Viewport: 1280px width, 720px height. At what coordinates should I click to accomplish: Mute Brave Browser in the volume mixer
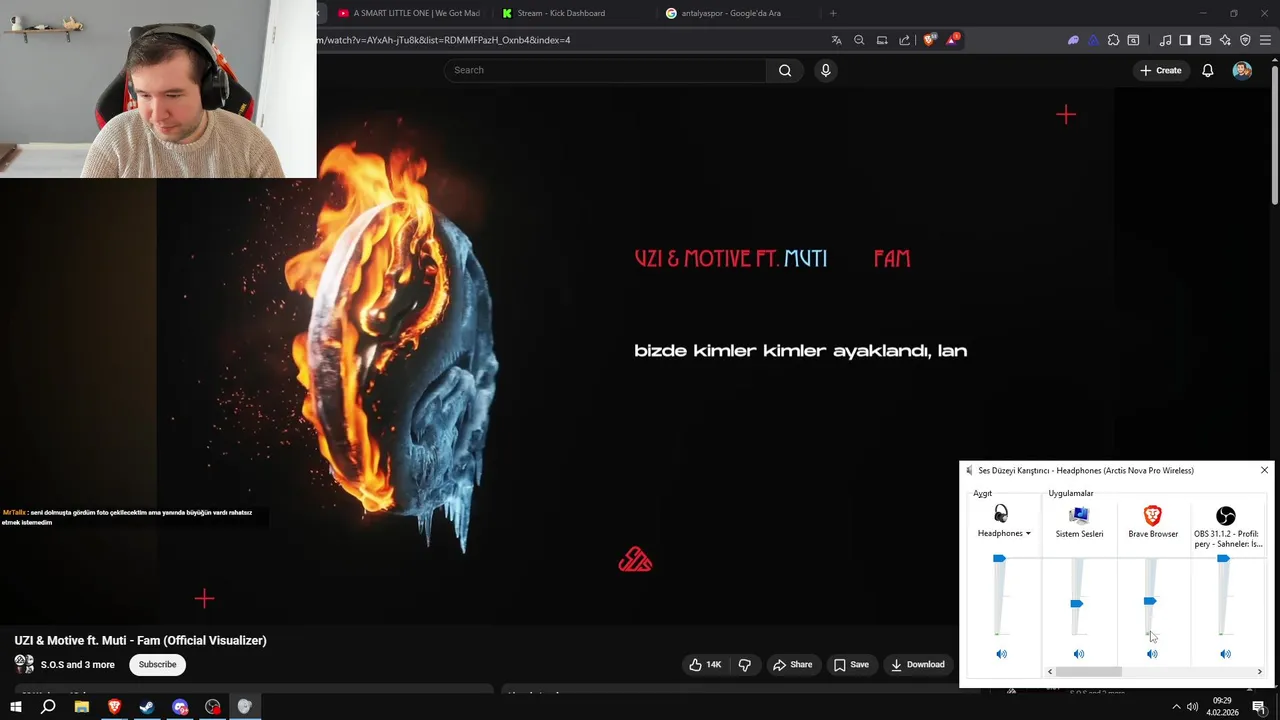tap(1152, 654)
